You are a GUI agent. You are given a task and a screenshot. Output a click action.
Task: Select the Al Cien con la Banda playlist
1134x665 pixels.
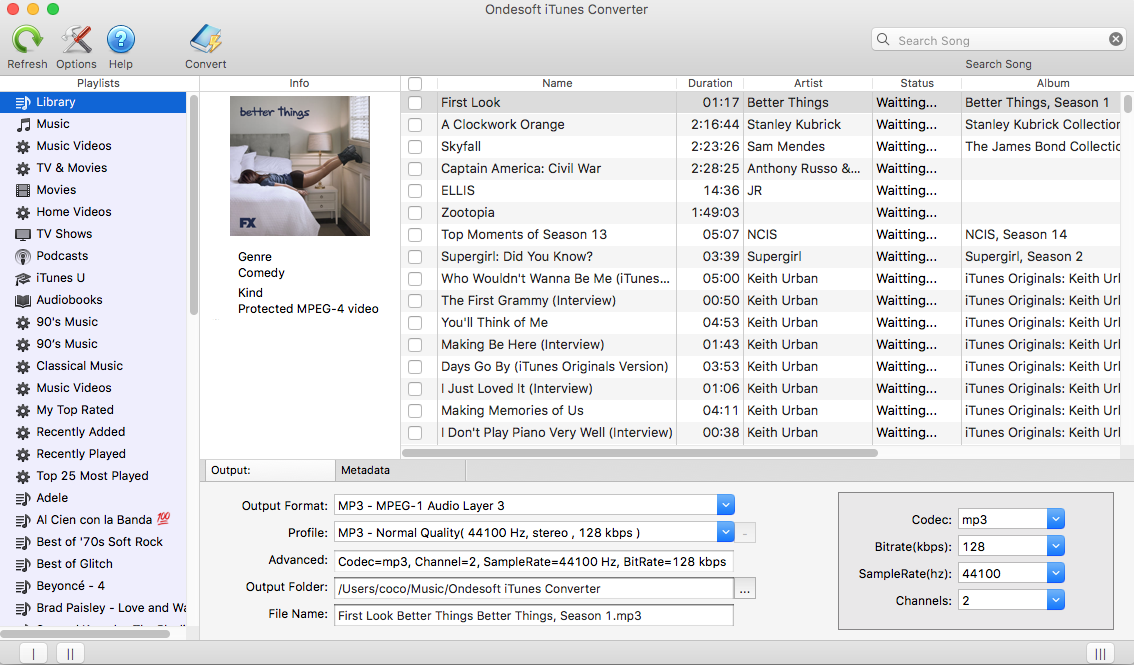tap(93, 520)
